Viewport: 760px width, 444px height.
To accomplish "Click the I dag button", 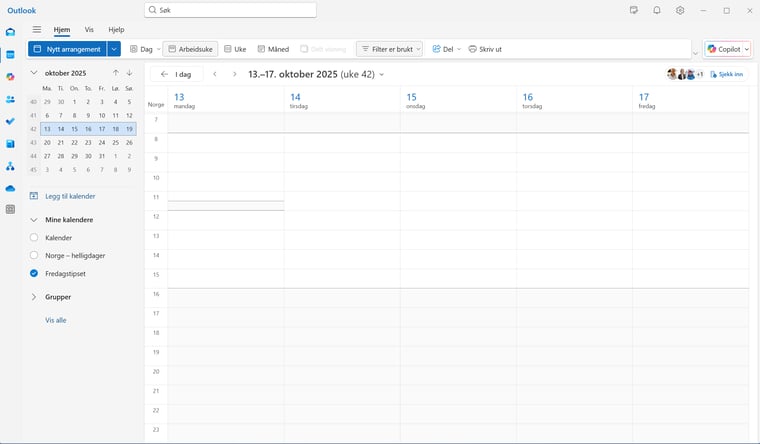I will [176, 74].
